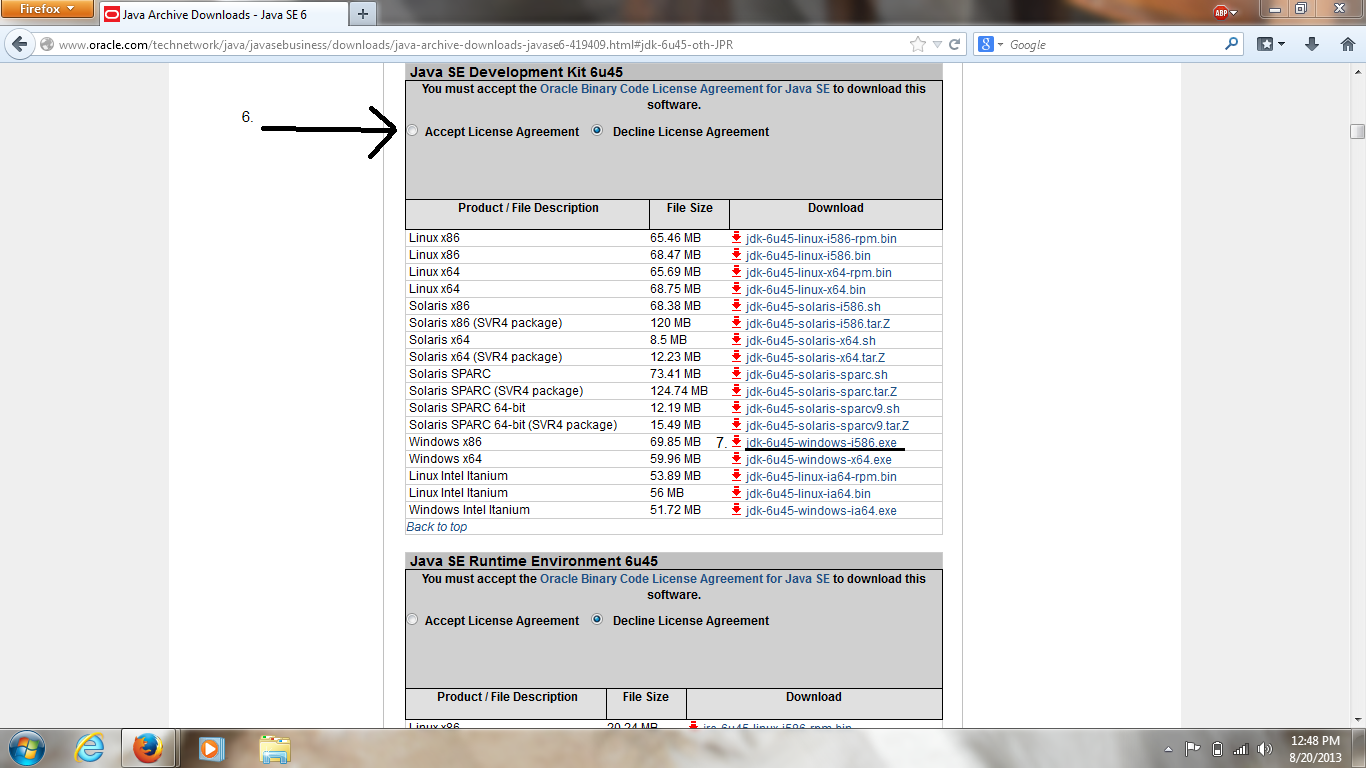
Task: Click the Firefox taskbar icon
Action: (148, 748)
